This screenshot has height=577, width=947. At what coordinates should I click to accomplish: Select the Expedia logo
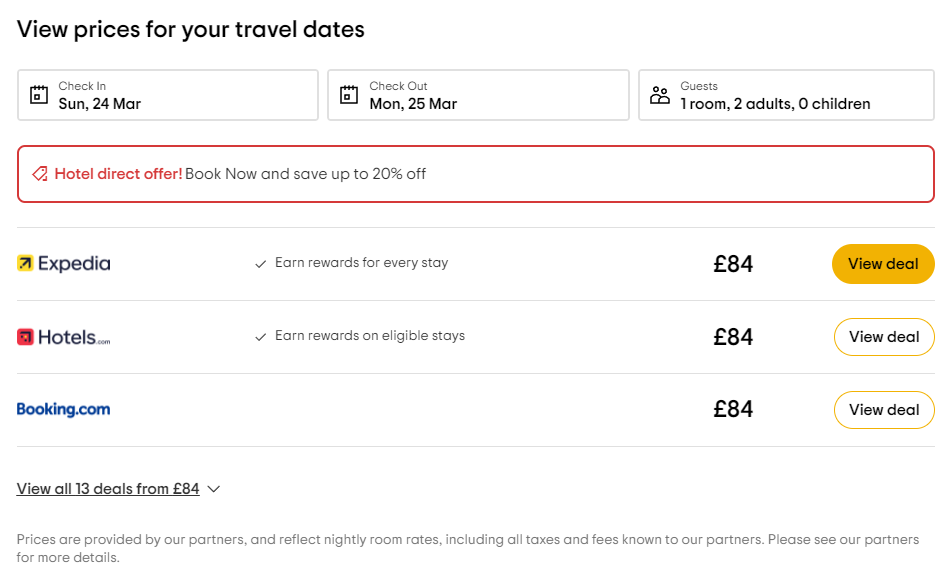[63, 263]
